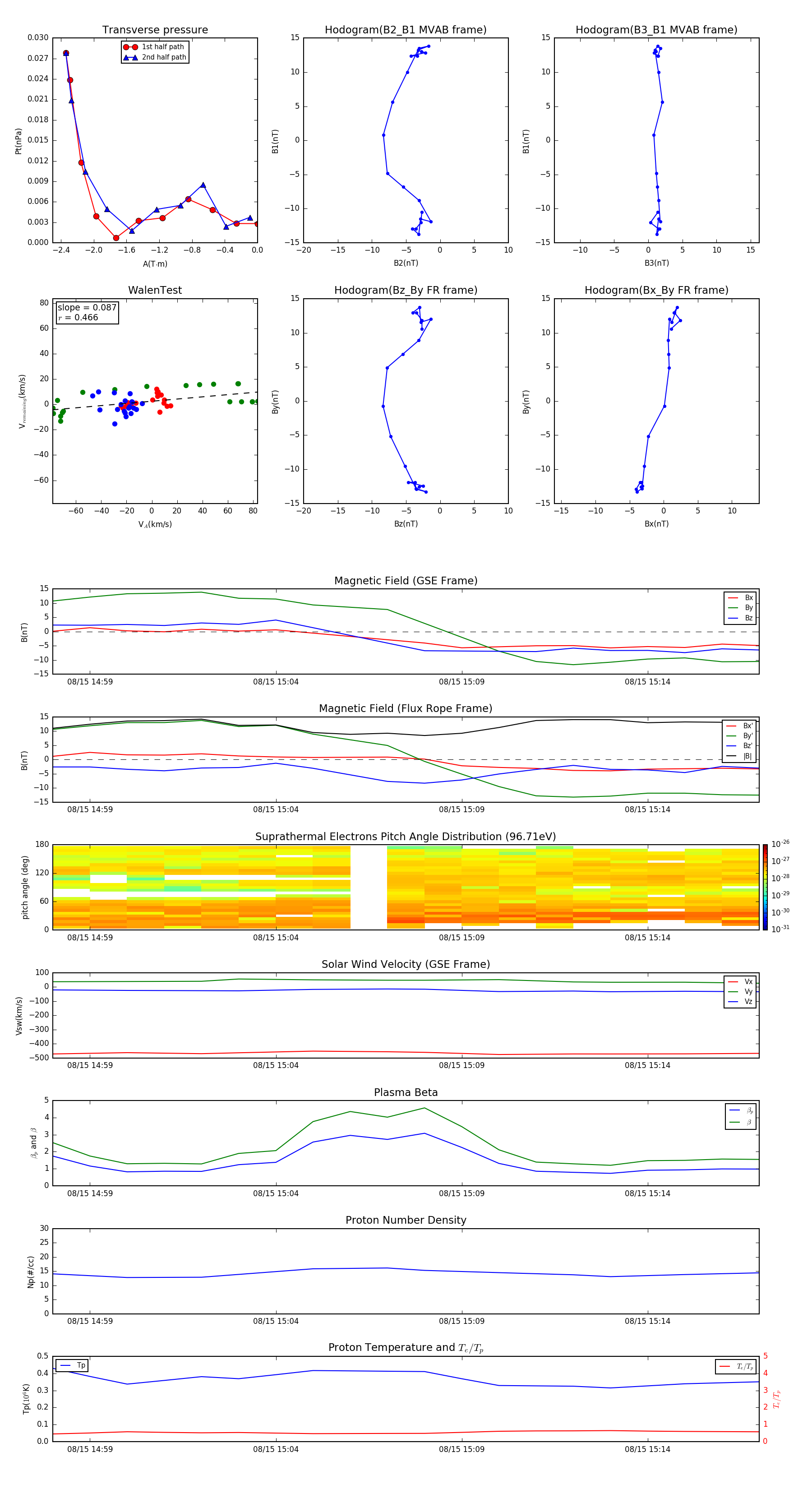Image resolution: width=812 pixels, height=1489 pixels.
Task: Click the "A(T·m)" x-axis label
Action: [155, 264]
